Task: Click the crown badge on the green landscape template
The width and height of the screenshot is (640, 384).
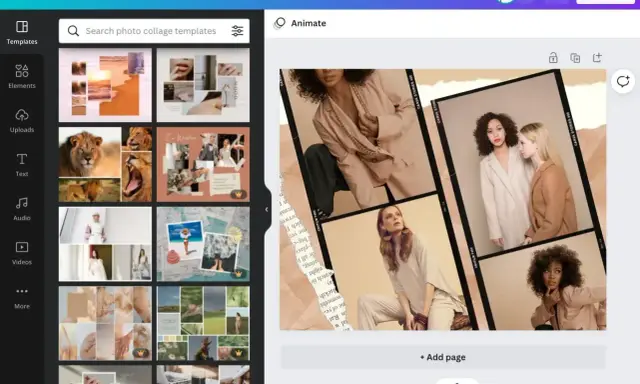Action: click(x=238, y=353)
